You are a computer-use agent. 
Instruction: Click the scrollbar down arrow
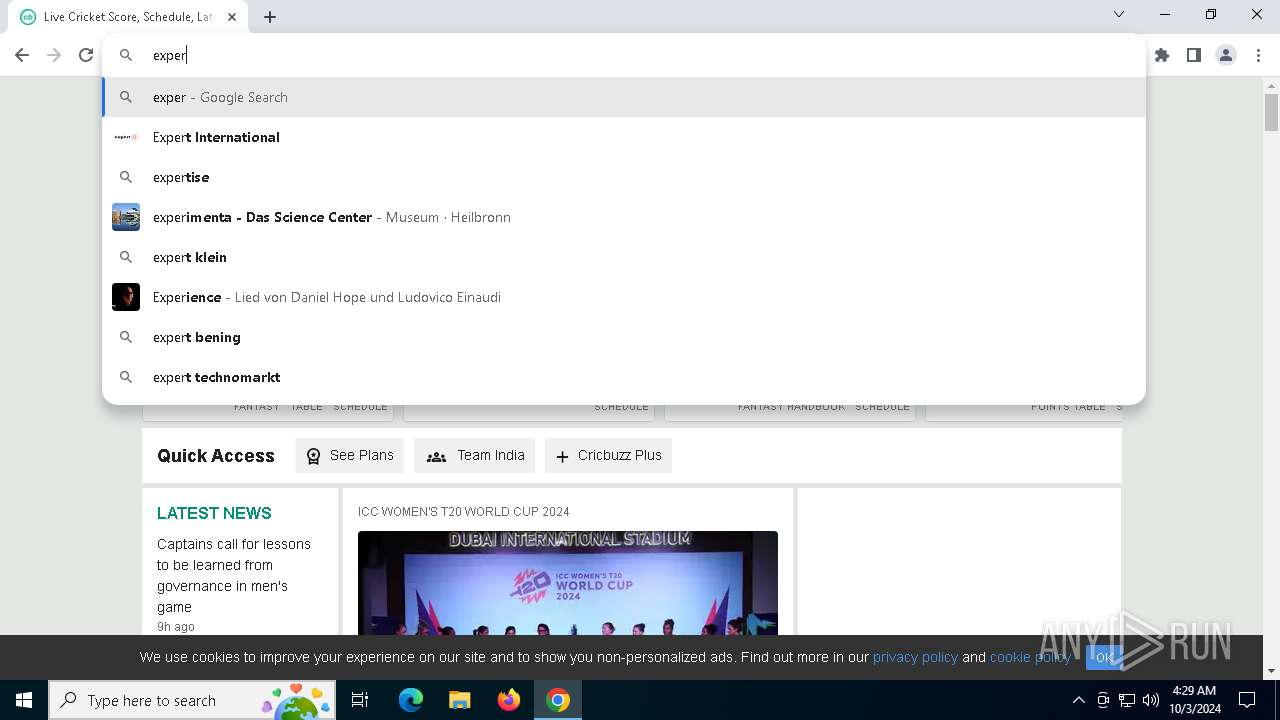pos(1272,671)
